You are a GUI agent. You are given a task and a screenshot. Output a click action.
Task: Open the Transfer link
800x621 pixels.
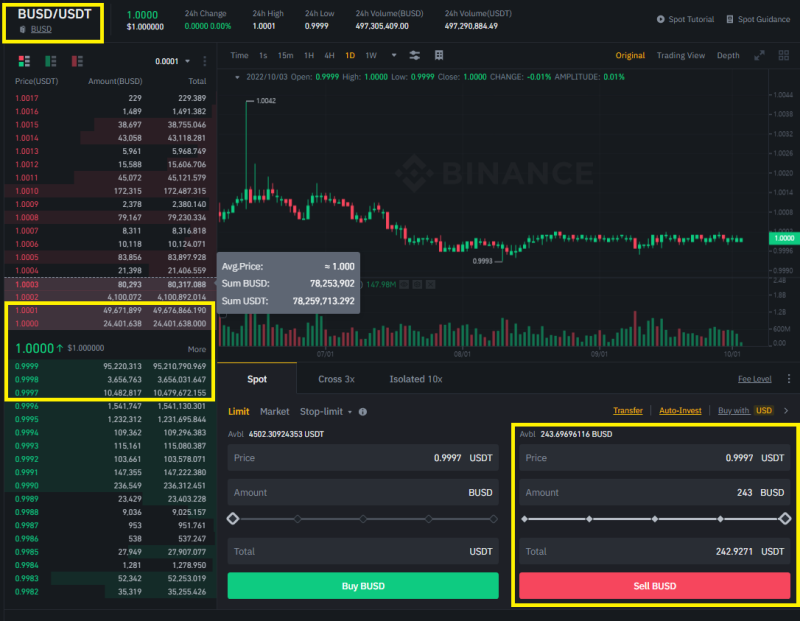628,411
